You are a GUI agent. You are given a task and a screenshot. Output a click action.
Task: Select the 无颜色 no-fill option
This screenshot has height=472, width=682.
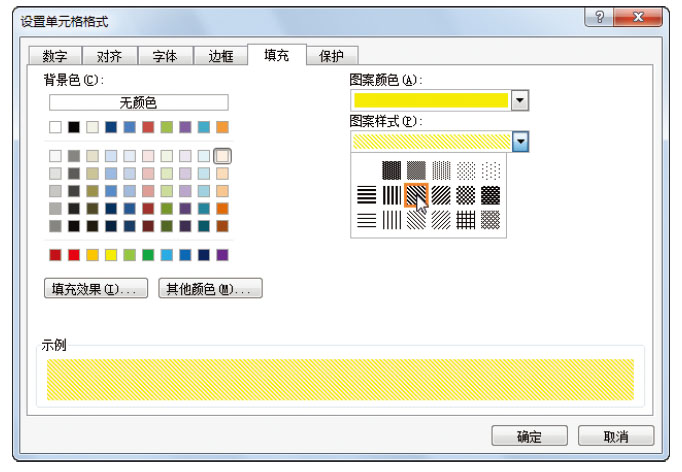[x=138, y=102]
